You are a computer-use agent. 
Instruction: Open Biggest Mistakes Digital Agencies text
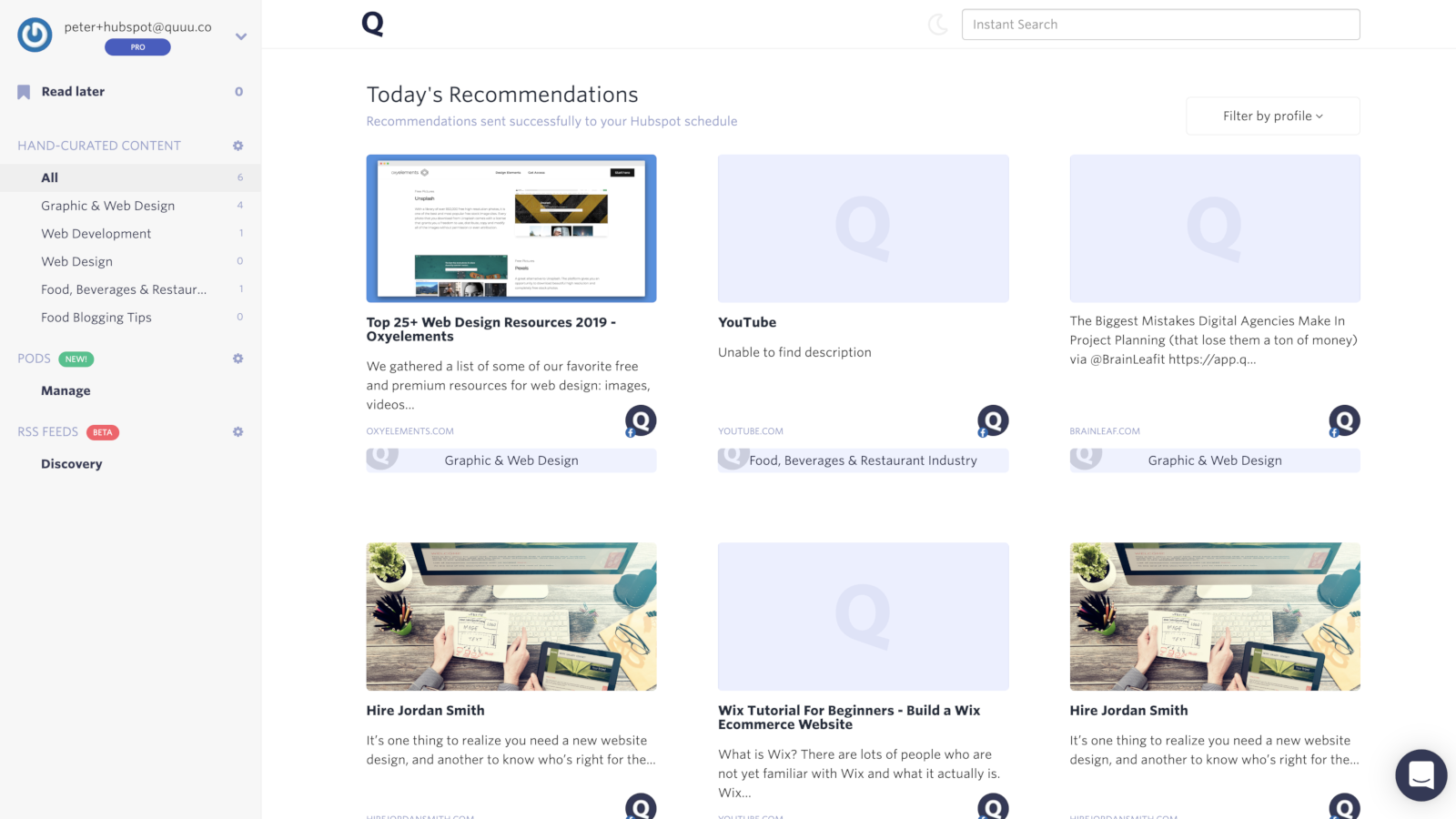[1214, 340]
